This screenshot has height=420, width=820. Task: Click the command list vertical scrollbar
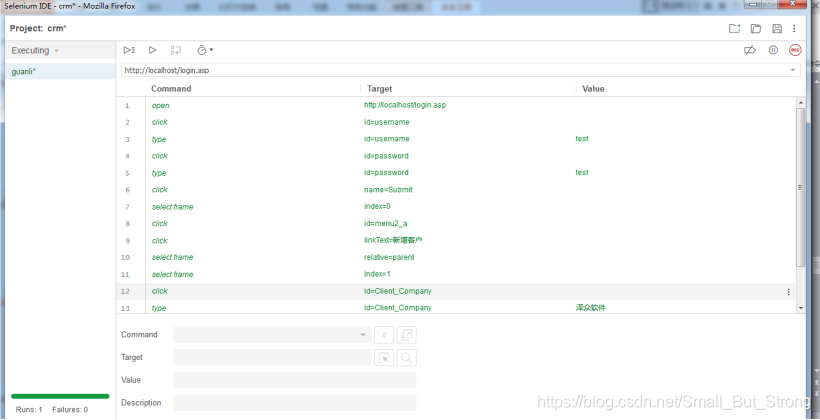pos(801,187)
